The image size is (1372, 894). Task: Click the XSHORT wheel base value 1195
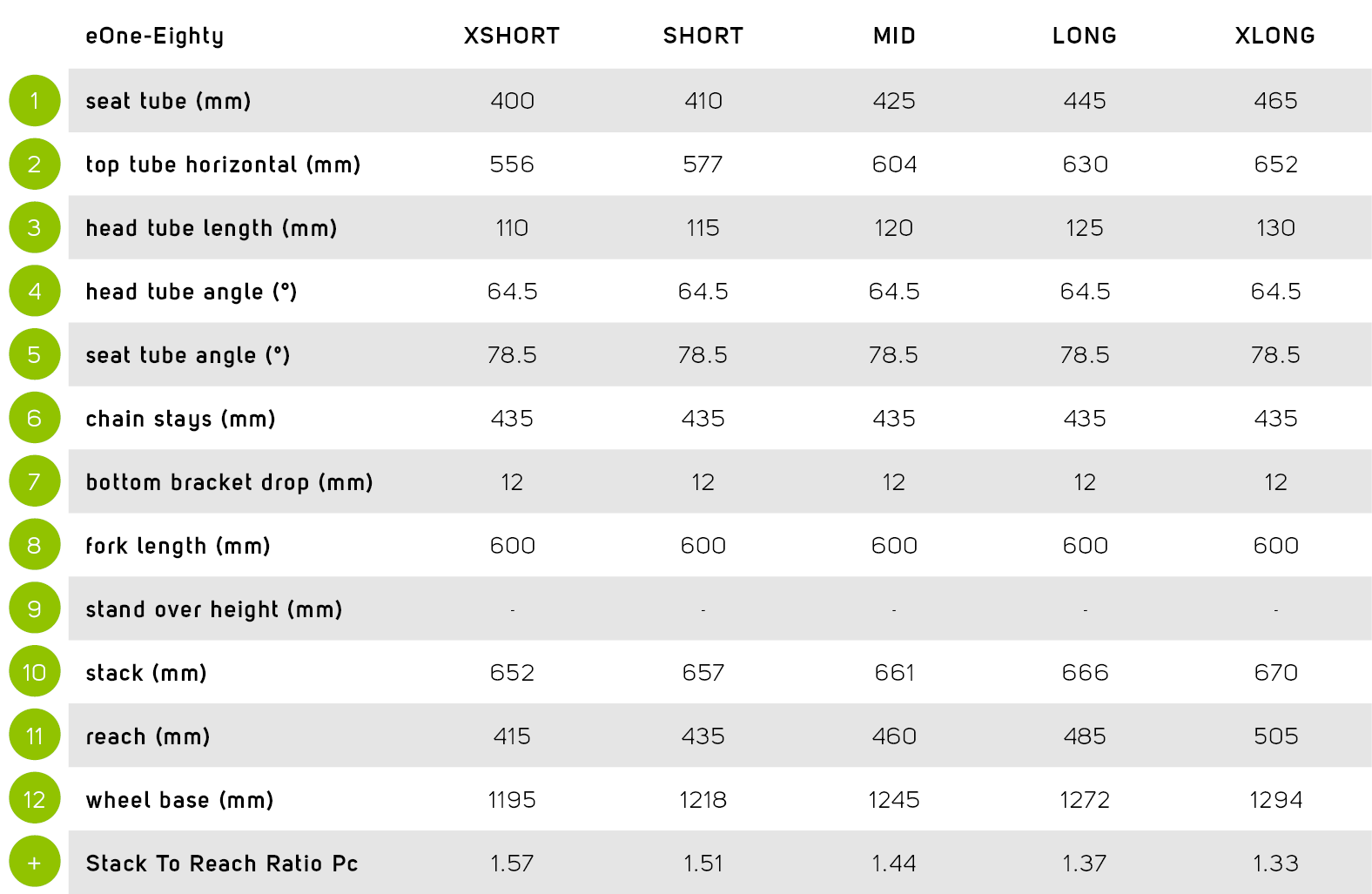[512, 800]
